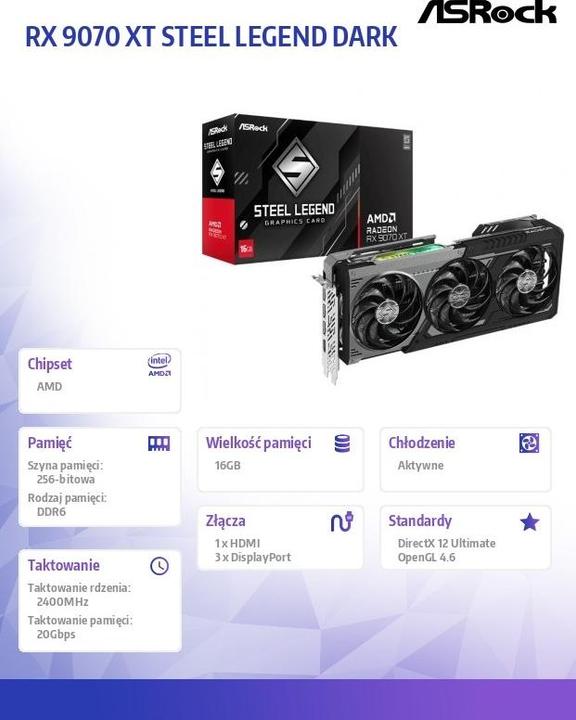Screen dimensions: 576x720
Task: Click the Chłodzenie Aktywne card
Action: point(465,459)
